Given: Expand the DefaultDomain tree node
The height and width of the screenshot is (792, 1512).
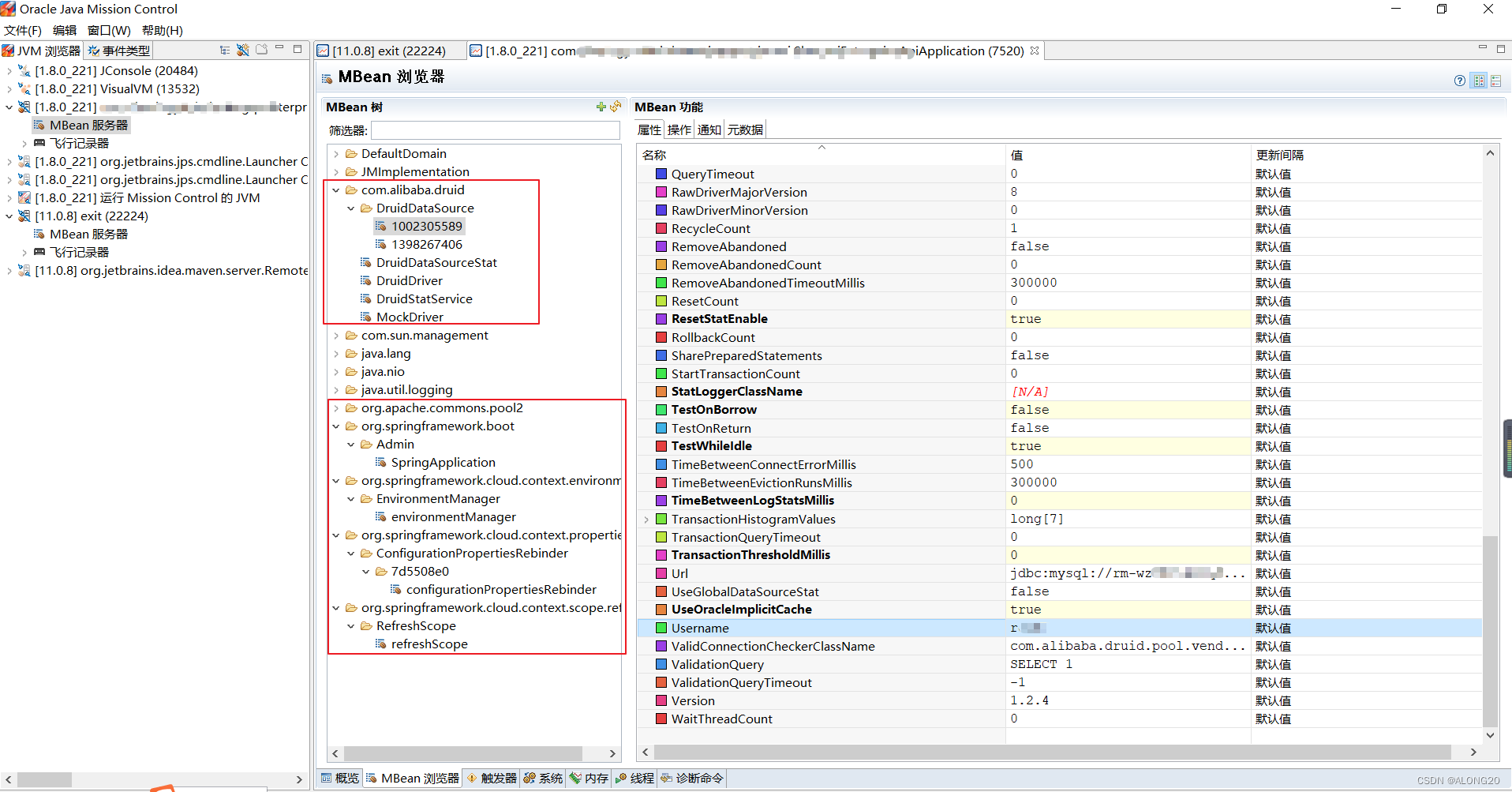Looking at the screenshot, I should coord(337,154).
